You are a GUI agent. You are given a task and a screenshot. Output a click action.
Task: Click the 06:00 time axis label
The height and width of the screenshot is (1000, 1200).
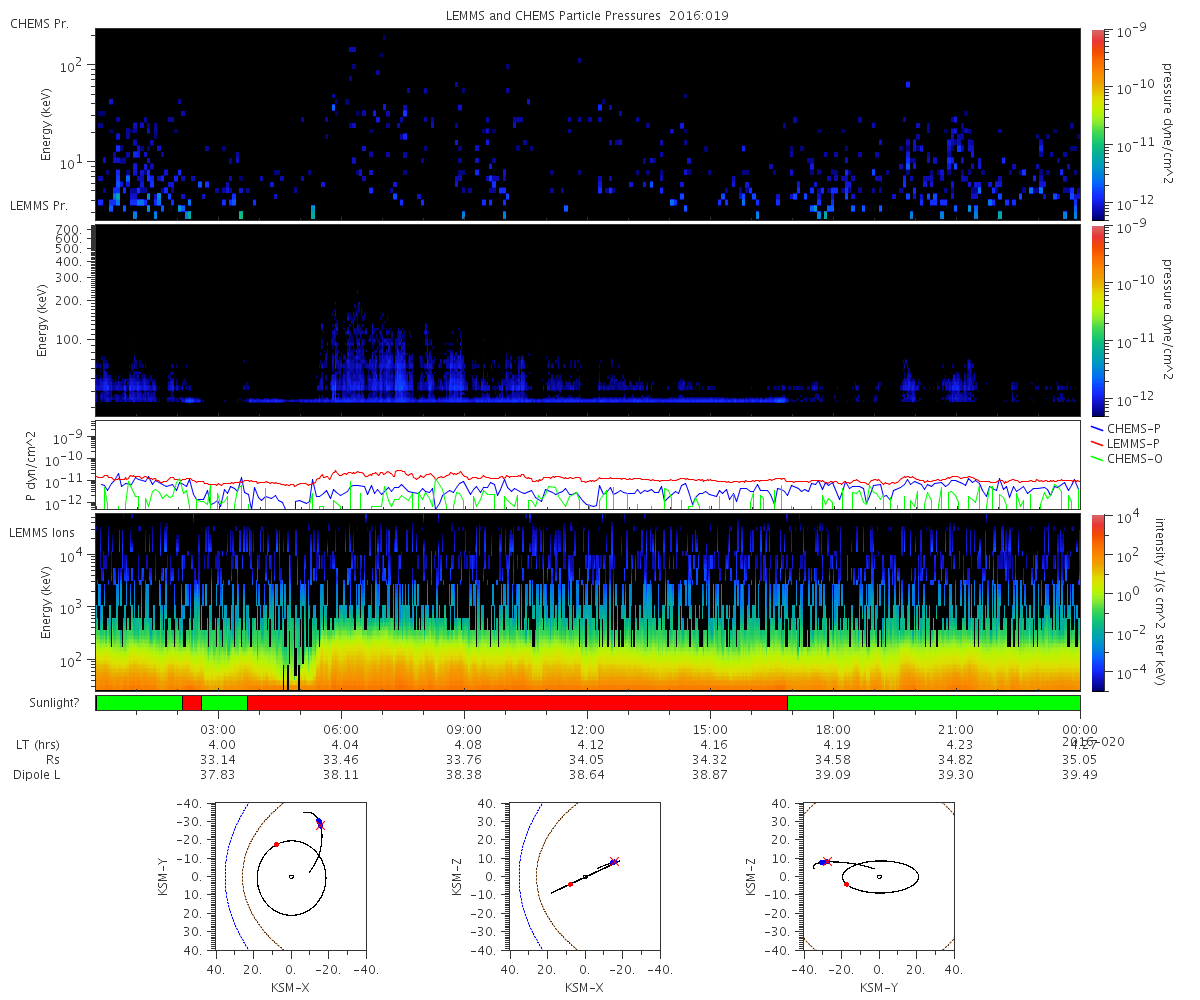[342, 729]
